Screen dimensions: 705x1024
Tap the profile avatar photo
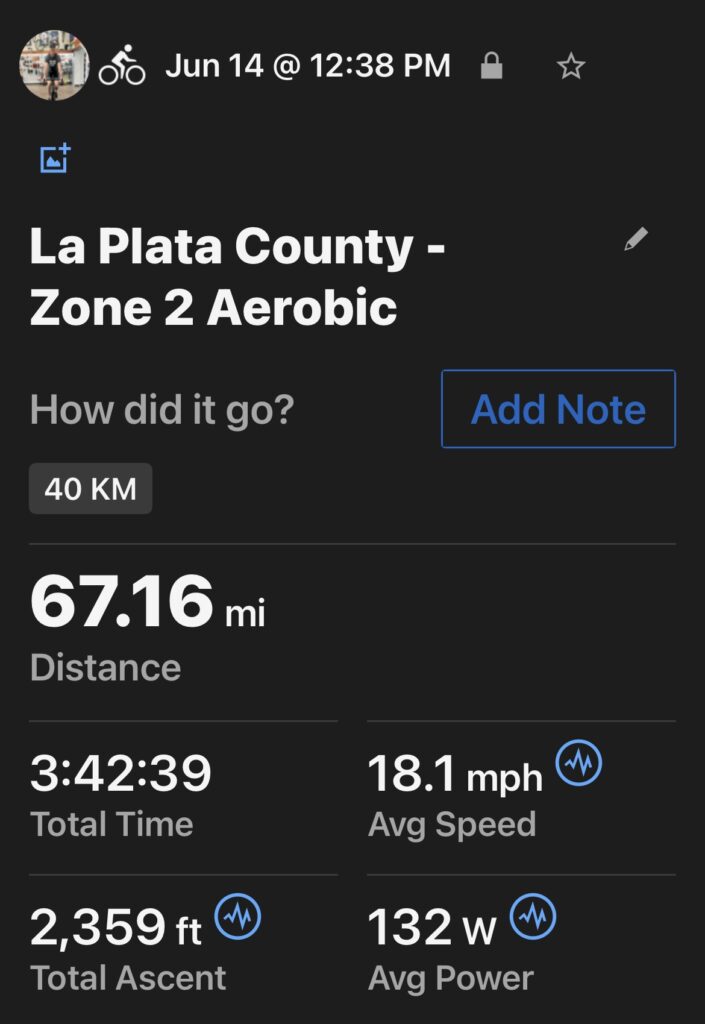click(x=54, y=65)
